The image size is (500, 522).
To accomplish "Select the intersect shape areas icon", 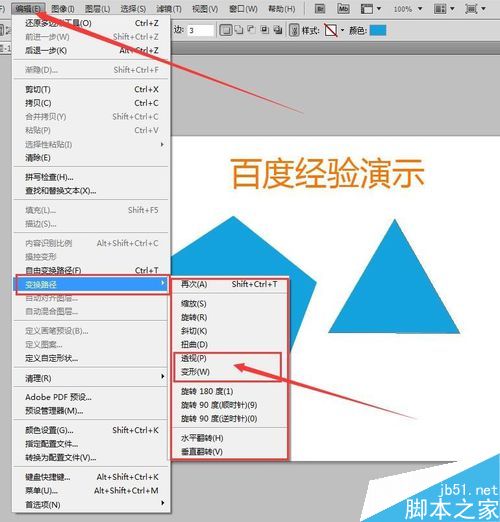I will (x=265, y=30).
